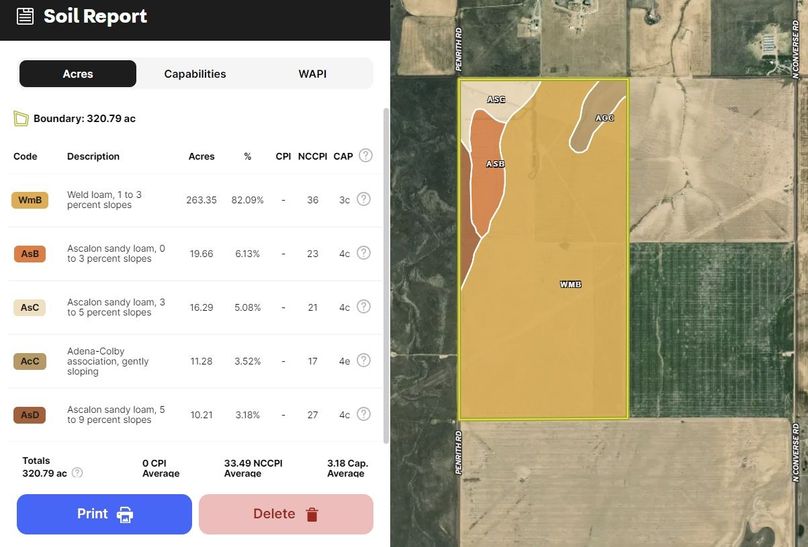Select the Acres tab

[x=78, y=74]
